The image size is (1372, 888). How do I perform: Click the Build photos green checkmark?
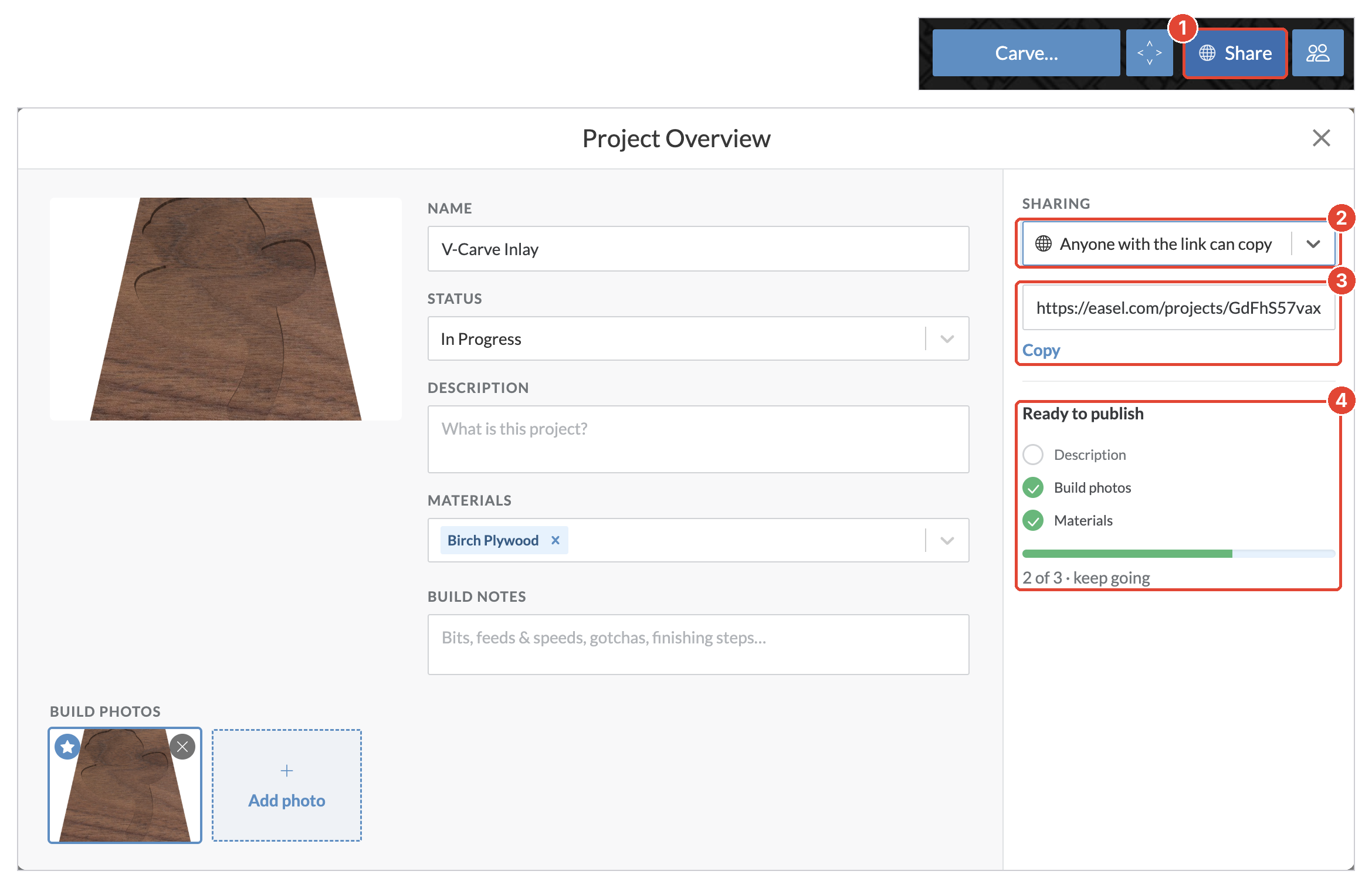(x=1032, y=487)
